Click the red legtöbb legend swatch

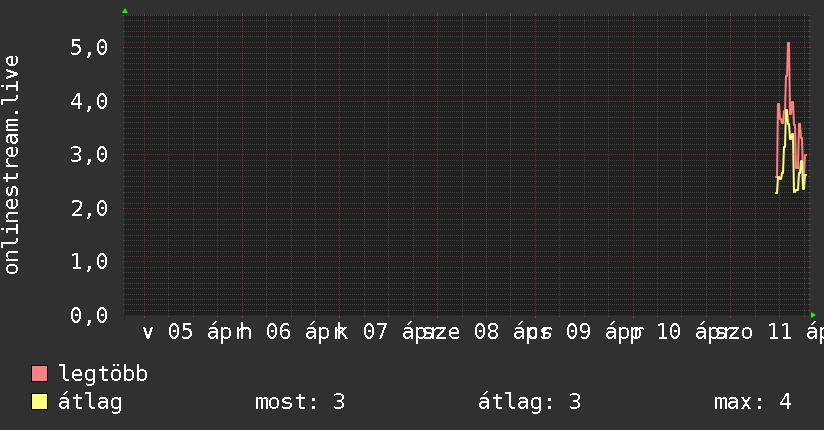[40, 374]
